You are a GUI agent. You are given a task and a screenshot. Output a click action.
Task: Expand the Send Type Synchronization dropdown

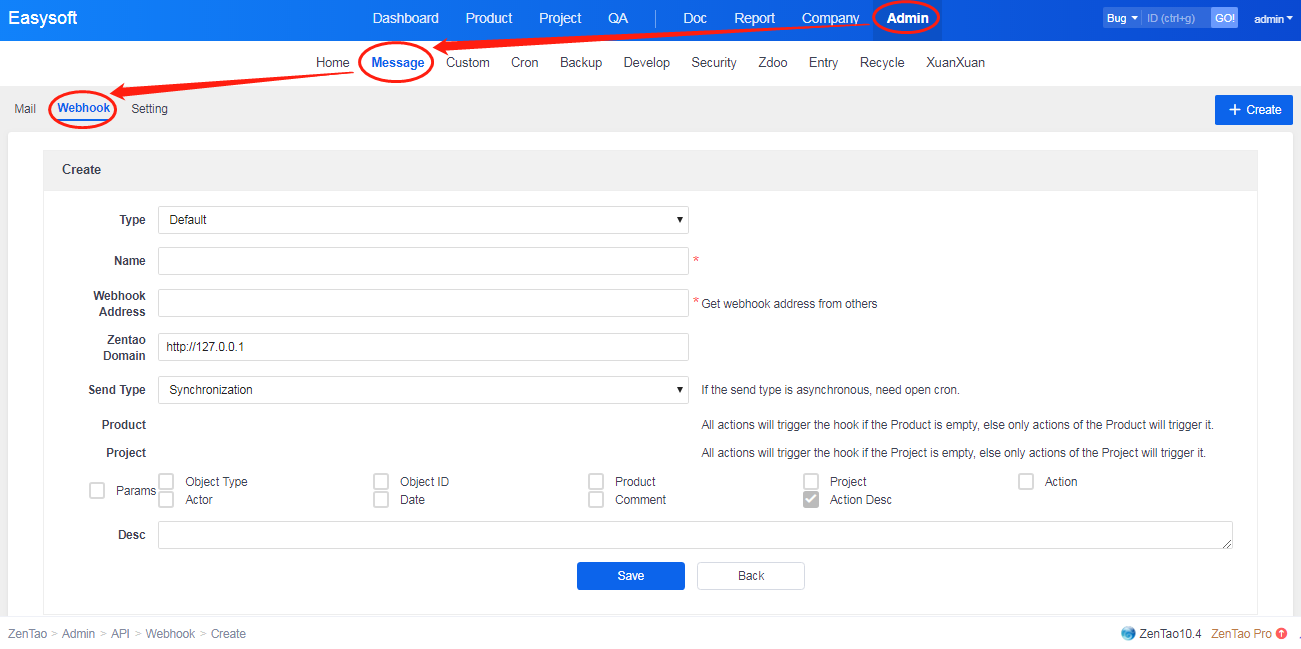(423, 390)
